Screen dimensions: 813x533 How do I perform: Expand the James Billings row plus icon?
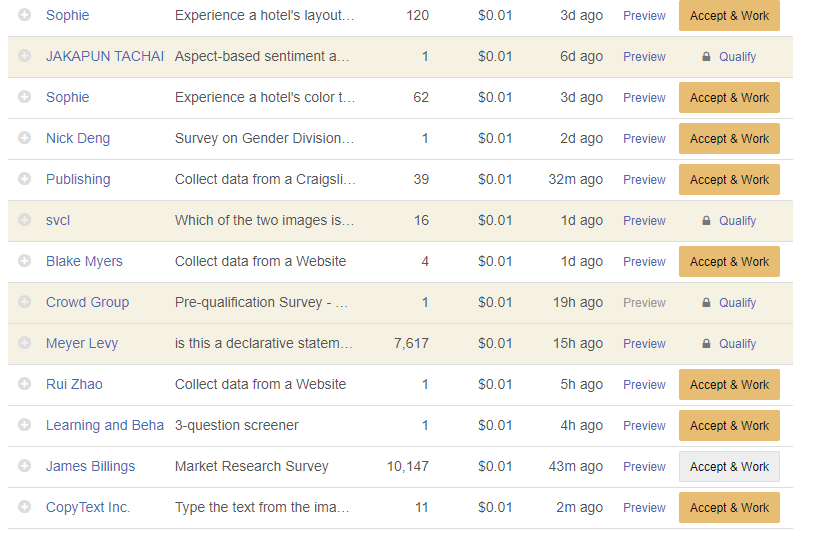[25, 466]
